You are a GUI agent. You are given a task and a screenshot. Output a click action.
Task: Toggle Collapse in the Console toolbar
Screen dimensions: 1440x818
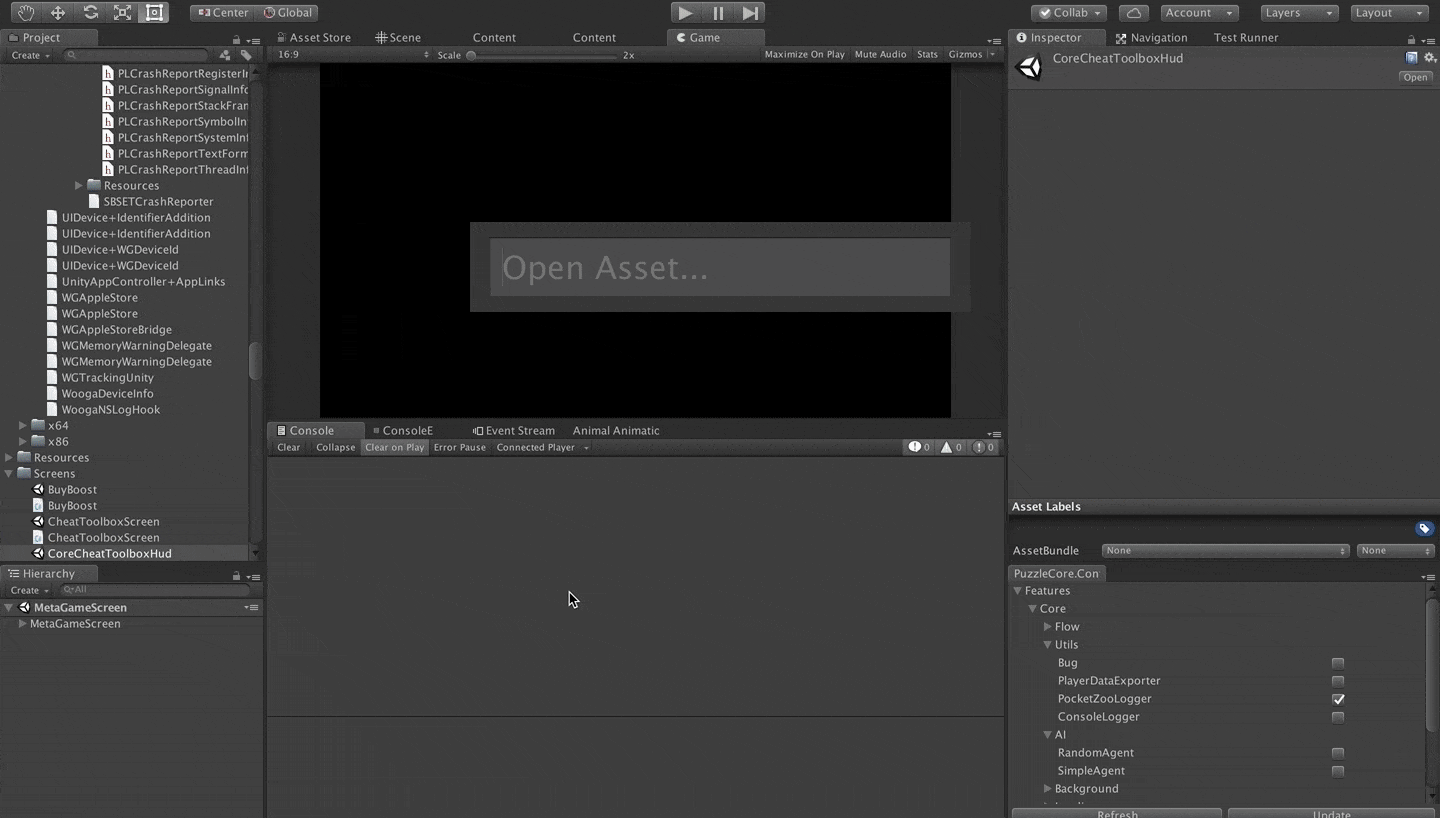point(335,447)
